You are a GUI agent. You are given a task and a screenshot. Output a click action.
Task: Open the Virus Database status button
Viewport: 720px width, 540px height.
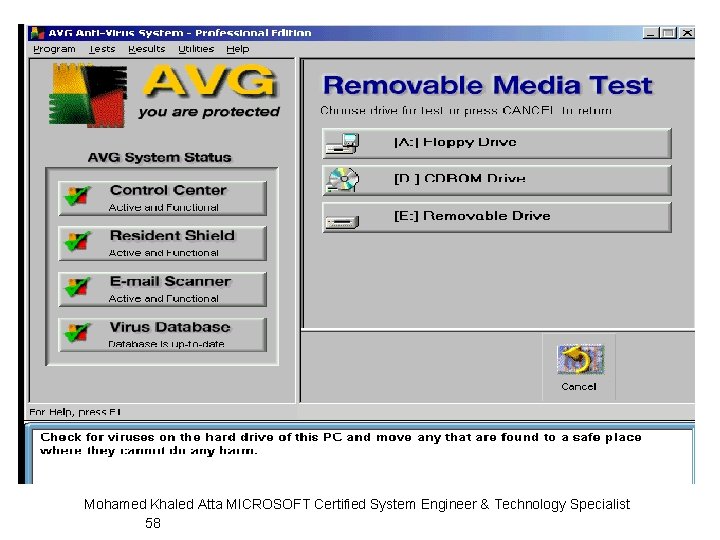click(162, 335)
